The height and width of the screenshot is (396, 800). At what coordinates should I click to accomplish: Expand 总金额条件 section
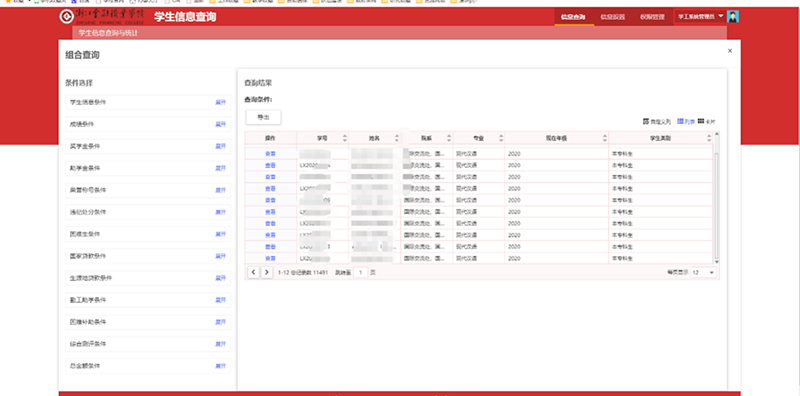click(220, 366)
